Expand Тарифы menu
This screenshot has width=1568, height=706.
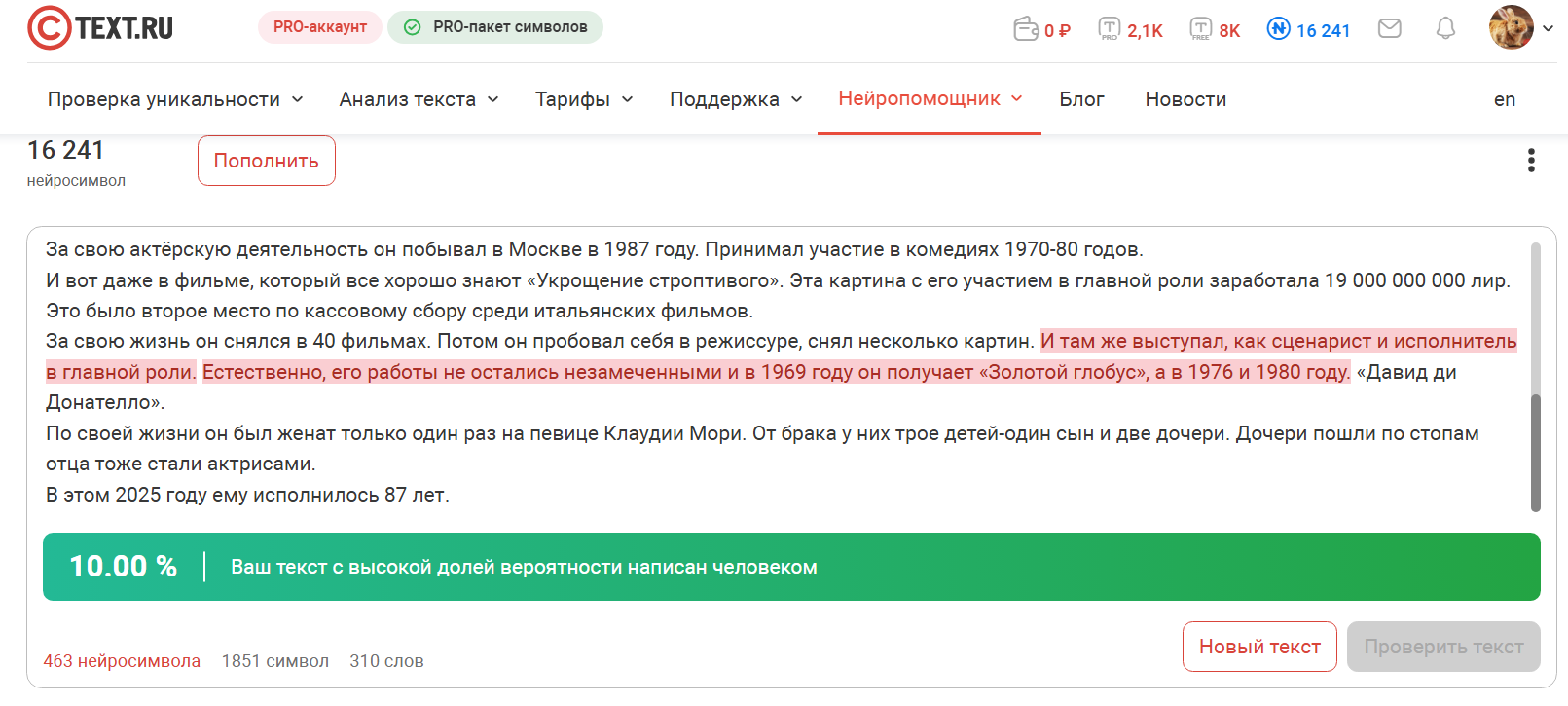click(584, 99)
